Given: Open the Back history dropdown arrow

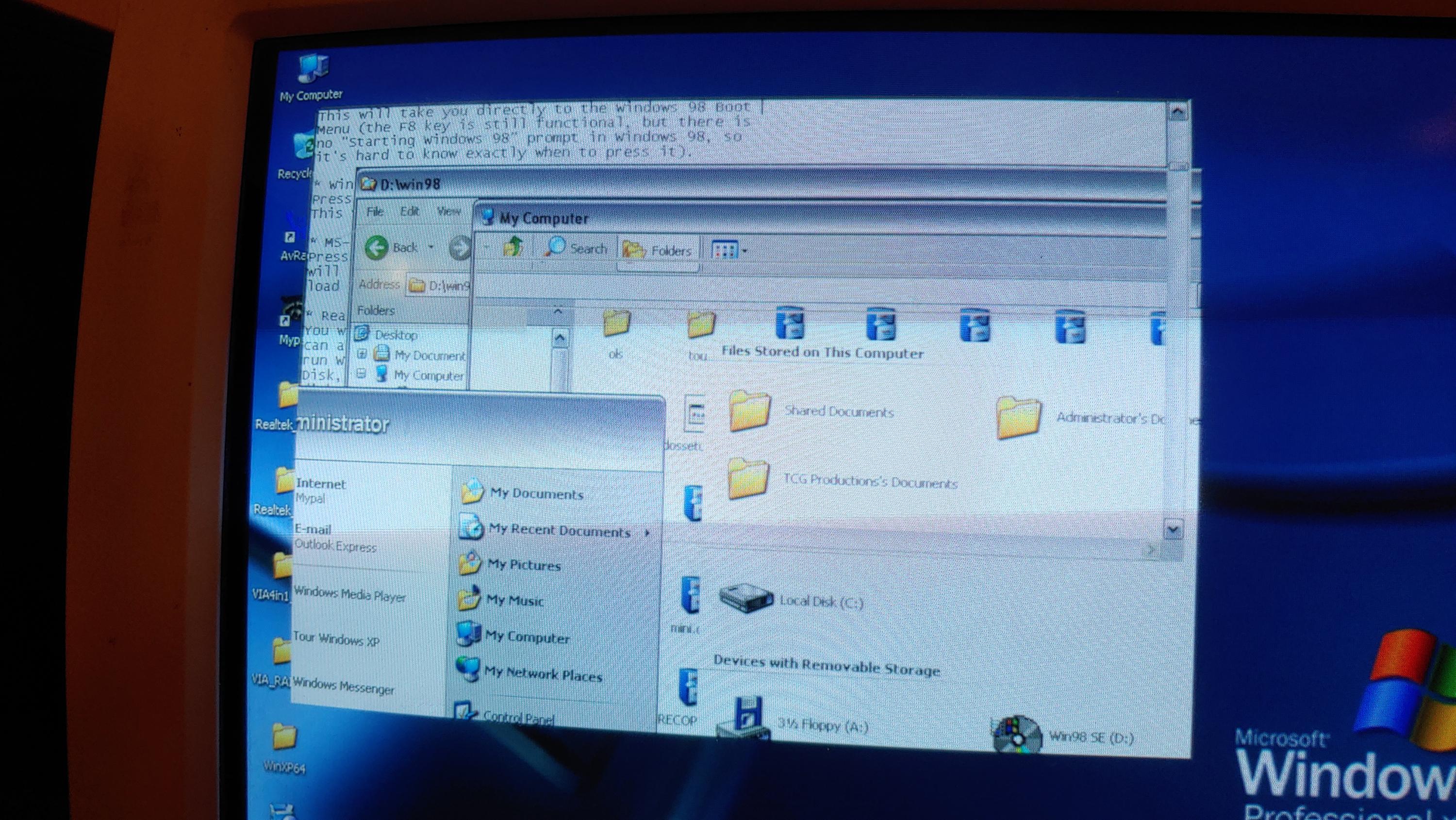Looking at the screenshot, I should point(430,247).
